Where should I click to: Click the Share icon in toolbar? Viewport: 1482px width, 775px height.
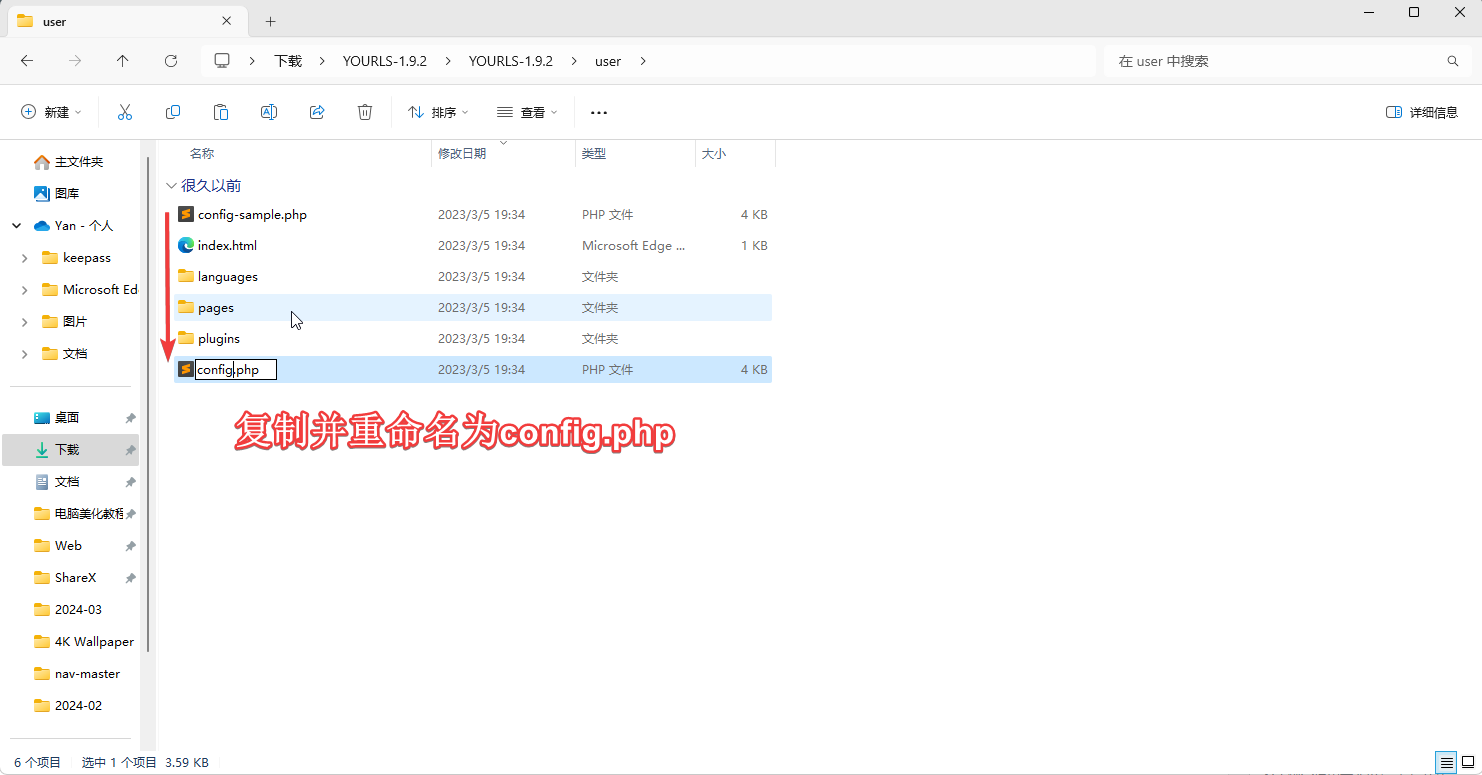coord(317,112)
